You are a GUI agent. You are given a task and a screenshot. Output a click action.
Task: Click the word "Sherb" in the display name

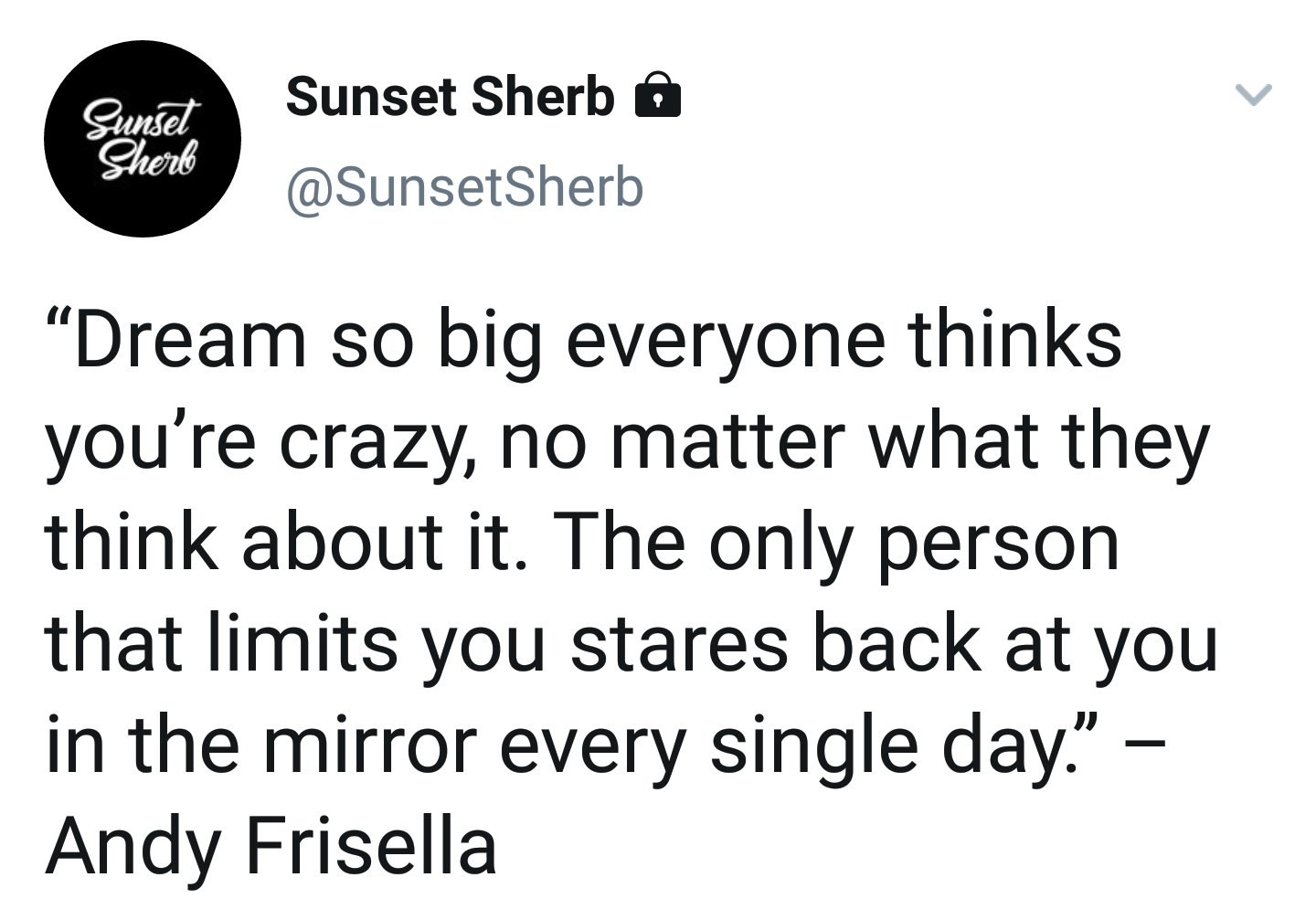click(x=545, y=96)
